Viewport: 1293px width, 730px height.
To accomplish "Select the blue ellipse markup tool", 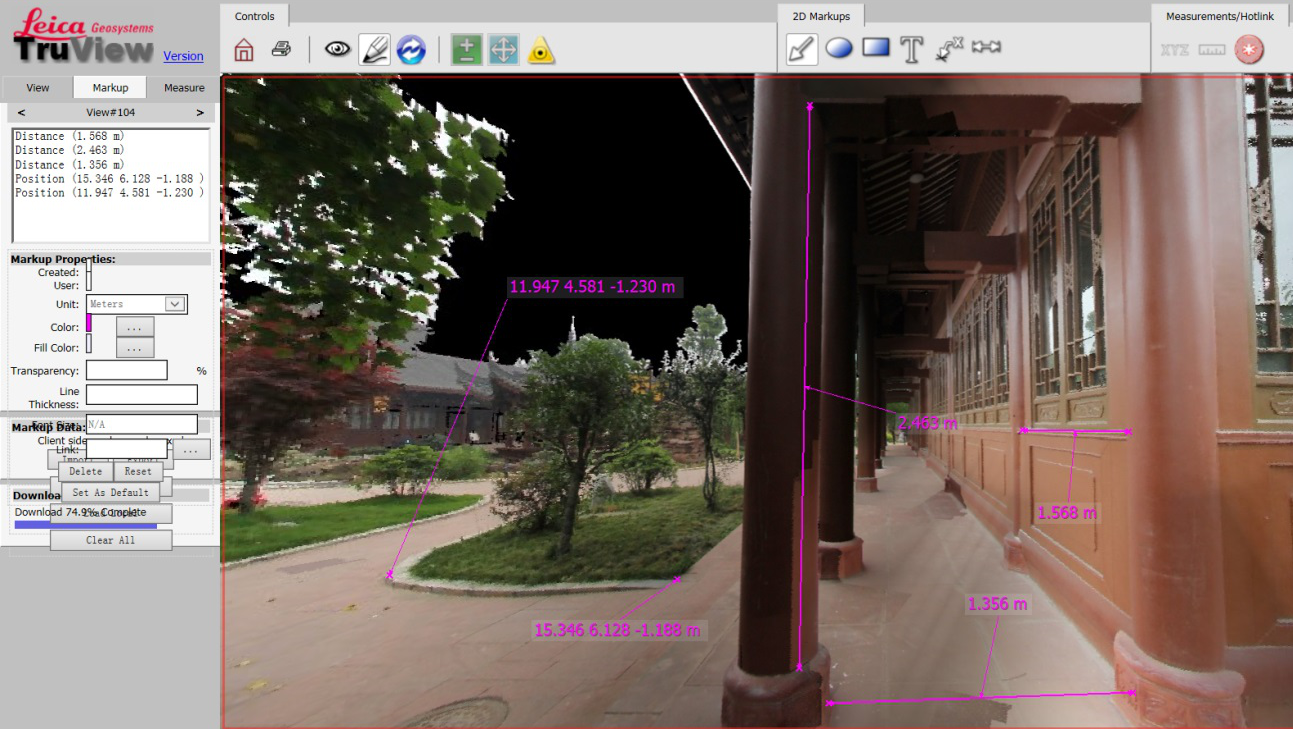I will point(839,47).
